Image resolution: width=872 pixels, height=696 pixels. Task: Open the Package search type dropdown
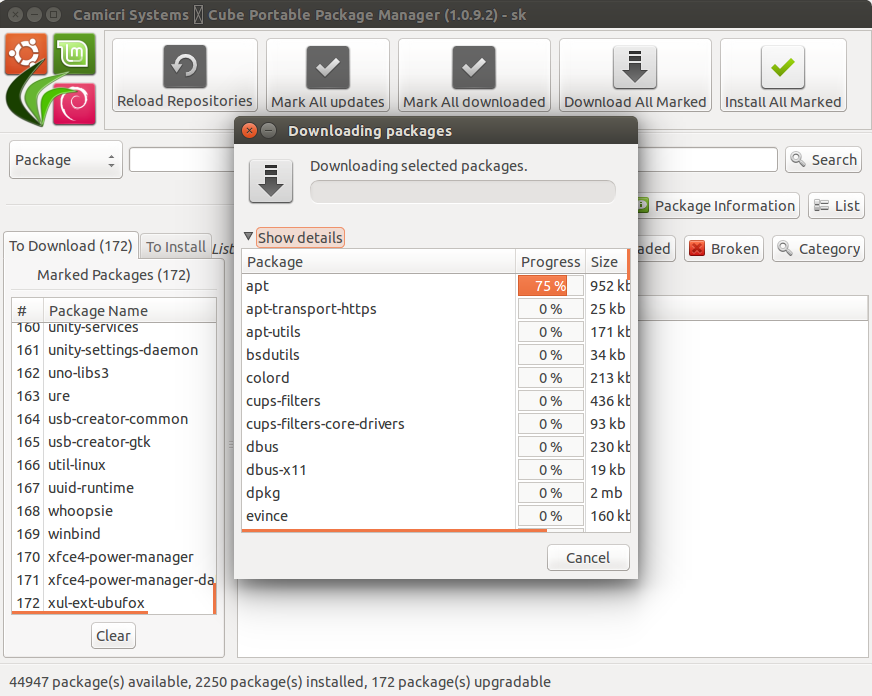click(x=66, y=160)
